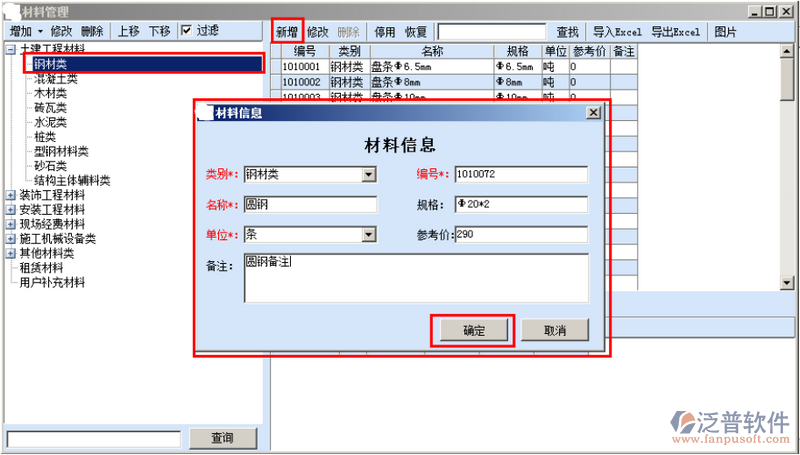The width and height of the screenshot is (800, 455).
Task: Select 用户补充材料 in the tree
Action: pos(52,282)
